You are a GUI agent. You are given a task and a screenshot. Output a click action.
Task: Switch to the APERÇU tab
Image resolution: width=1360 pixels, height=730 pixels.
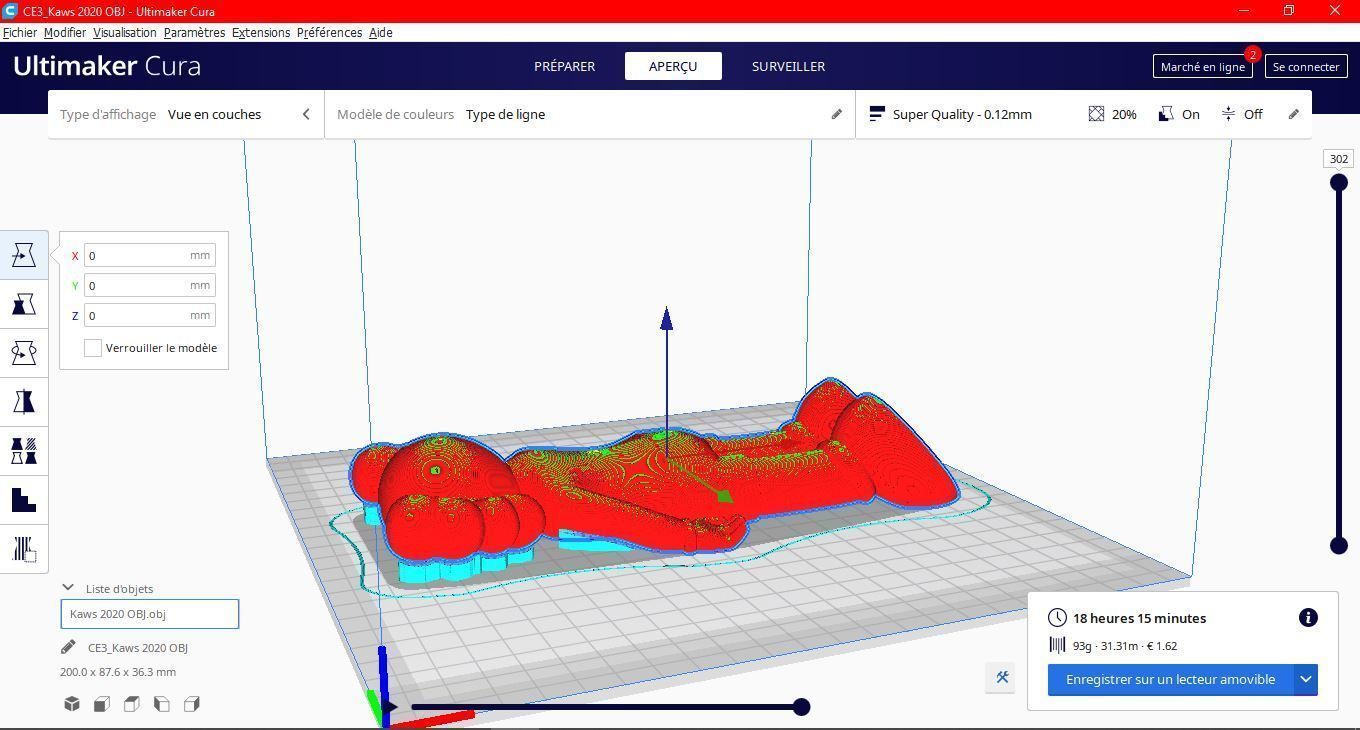(x=673, y=66)
